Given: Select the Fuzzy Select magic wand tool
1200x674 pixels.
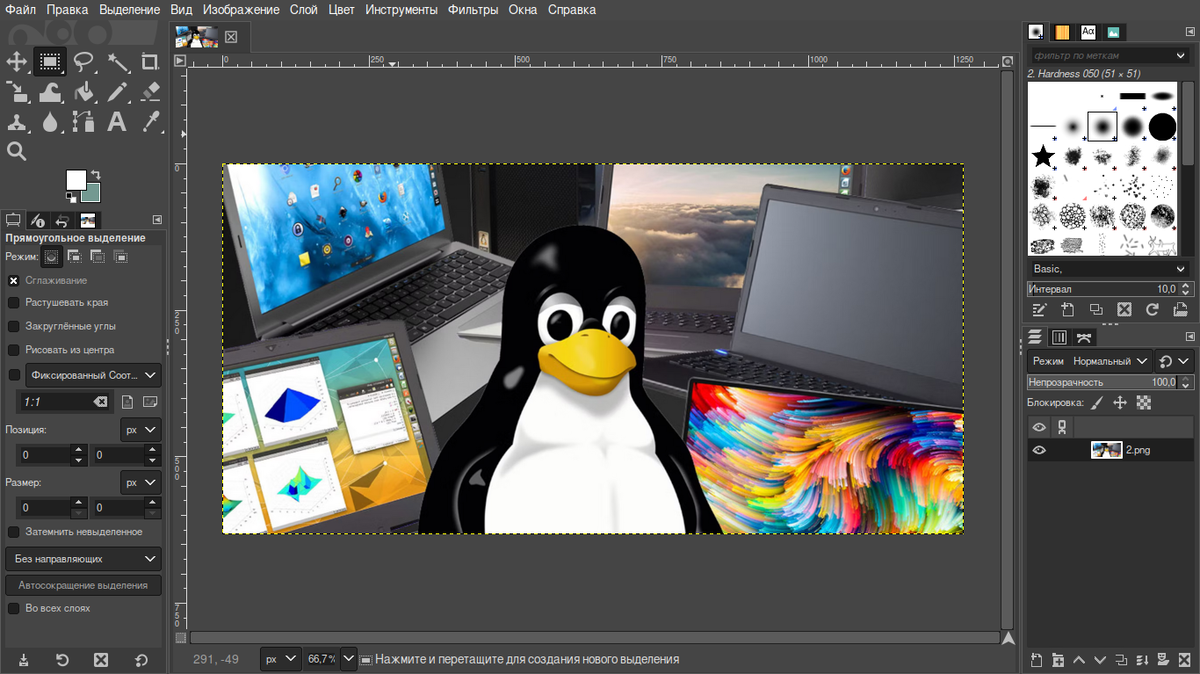Looking at the screenshot, I should click(117, 62).
